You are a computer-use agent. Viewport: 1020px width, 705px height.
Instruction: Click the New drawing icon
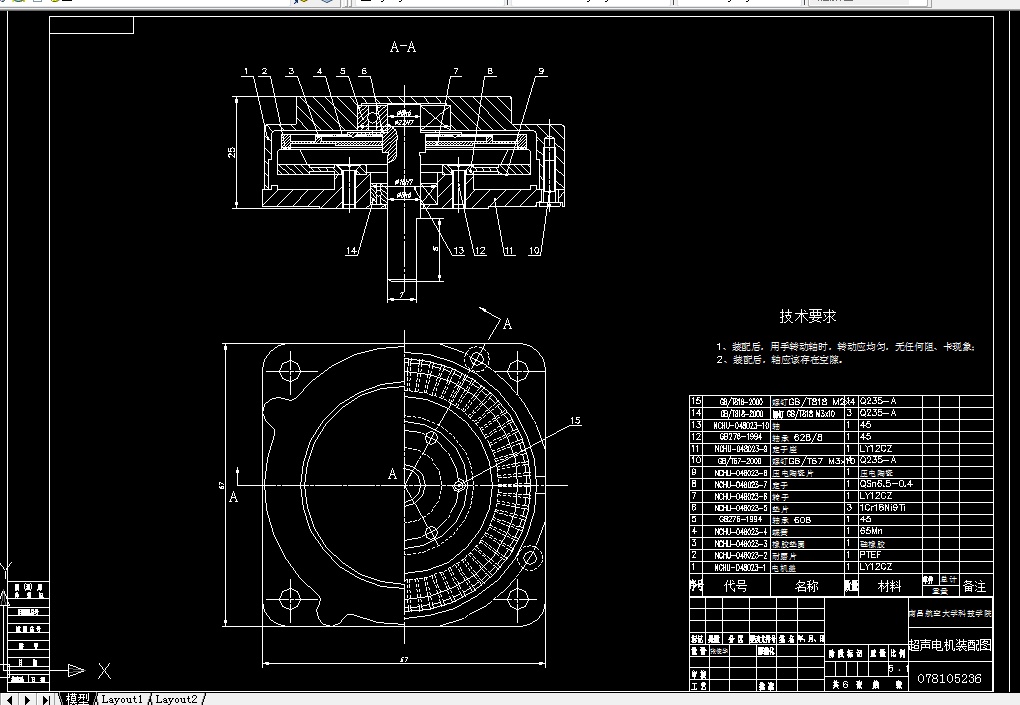[8, 3]
